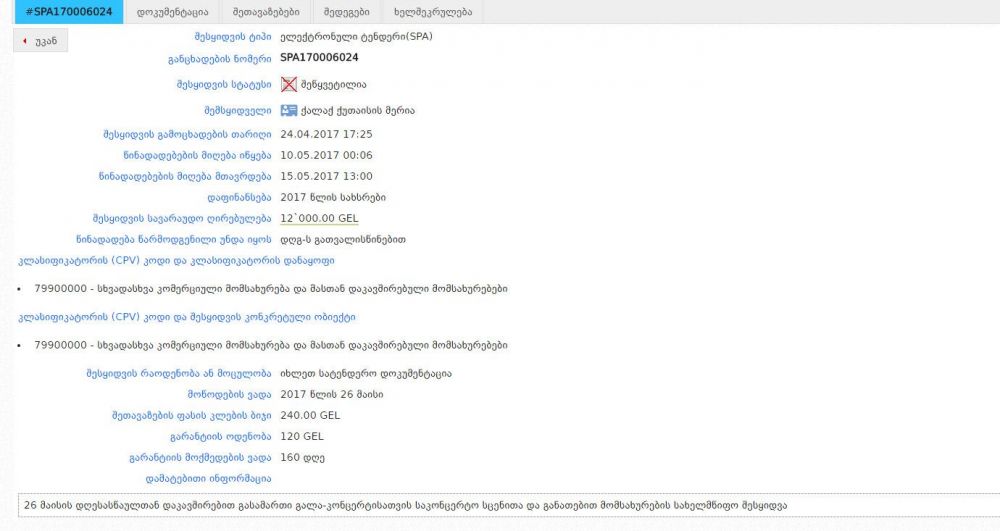Select first 79900000 CPV code entry

click(270, 289)
